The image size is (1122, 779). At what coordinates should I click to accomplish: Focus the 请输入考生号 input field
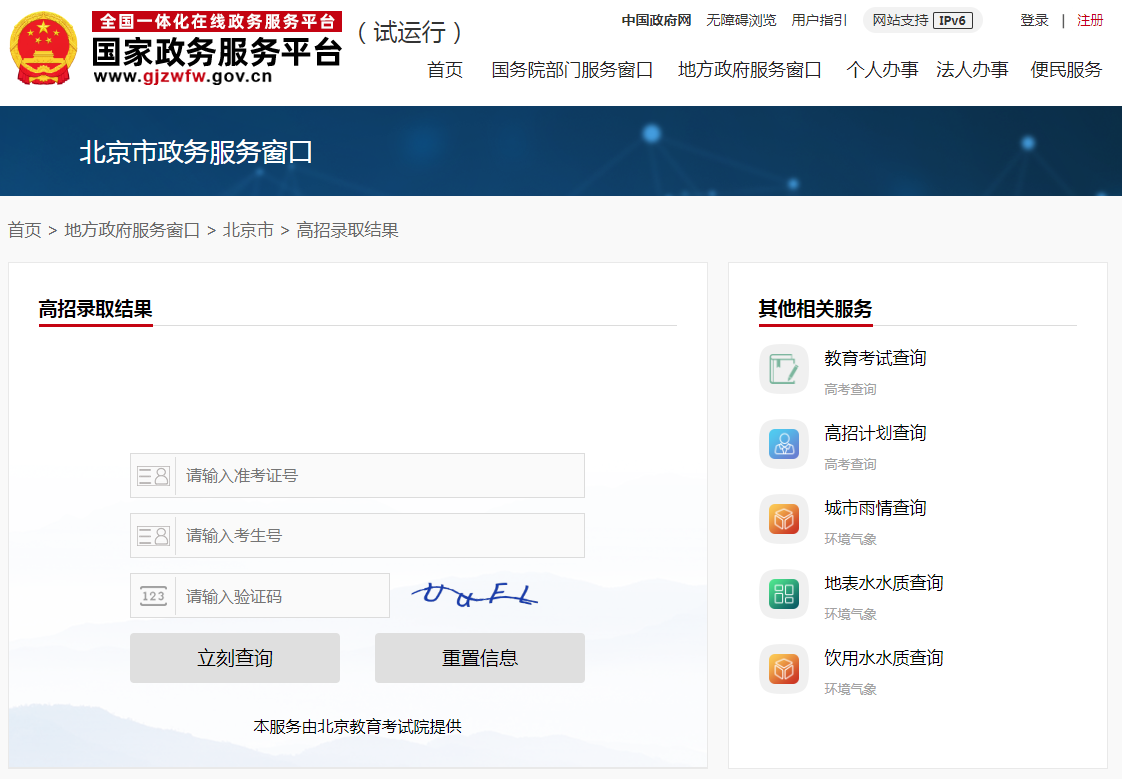click(x=379, y=536)
